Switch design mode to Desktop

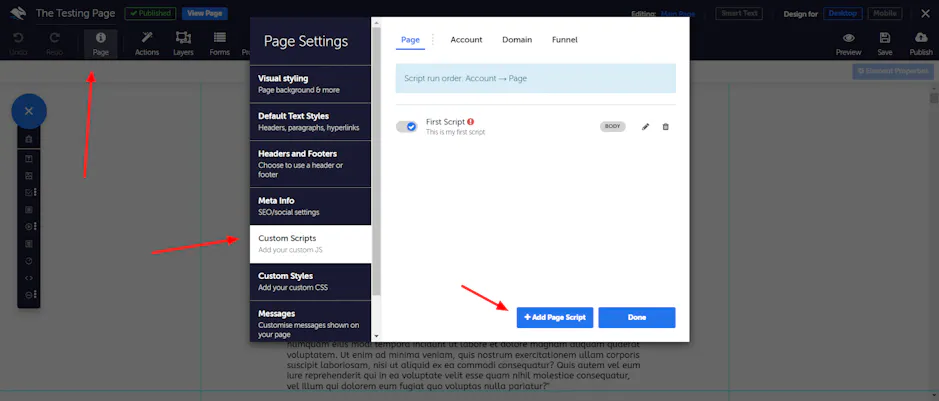click(843, 13)
